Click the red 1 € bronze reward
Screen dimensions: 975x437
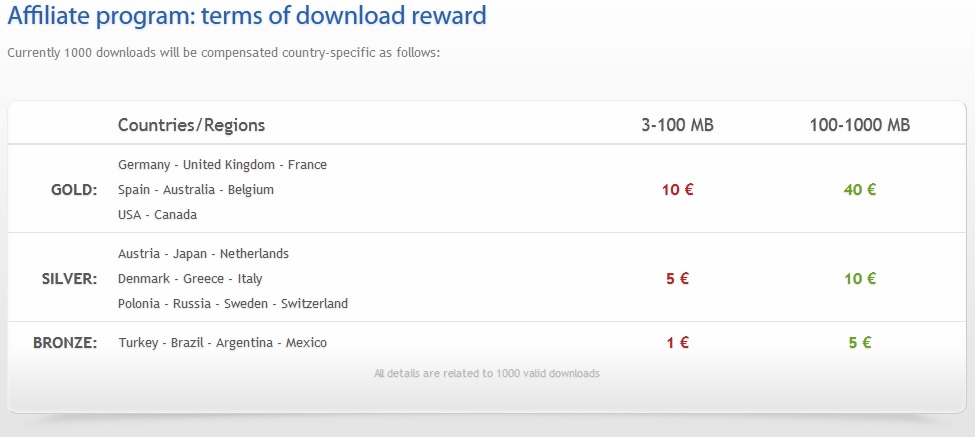click(677, 343)
